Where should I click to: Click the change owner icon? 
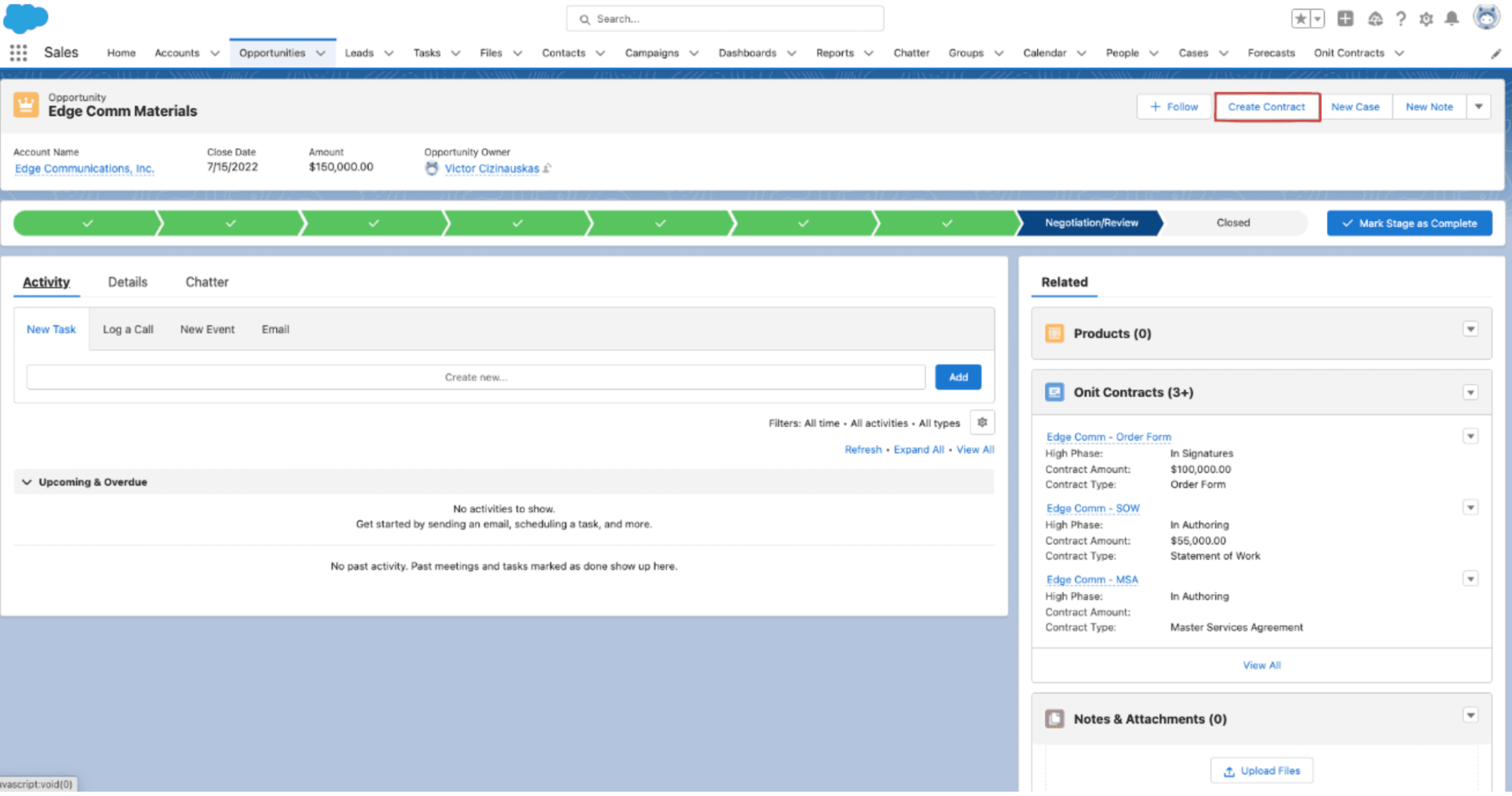tap(547, 168)
